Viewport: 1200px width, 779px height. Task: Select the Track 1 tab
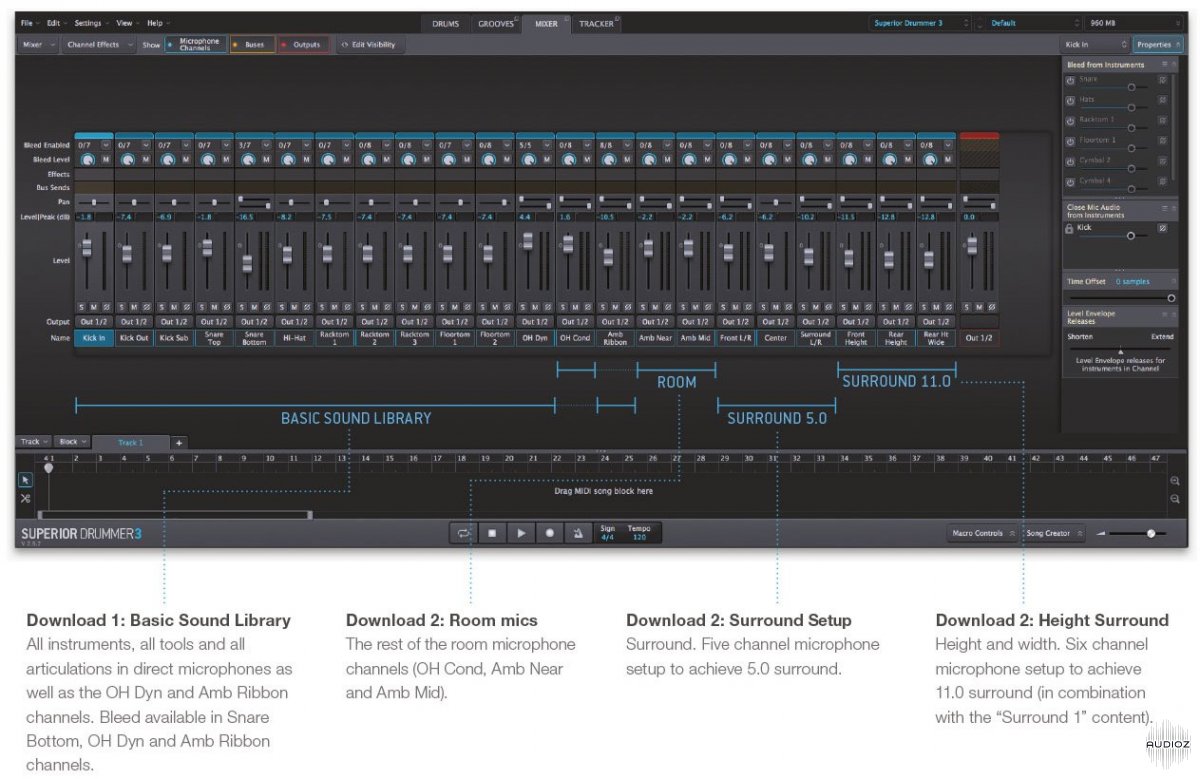[x=131, y=442]
